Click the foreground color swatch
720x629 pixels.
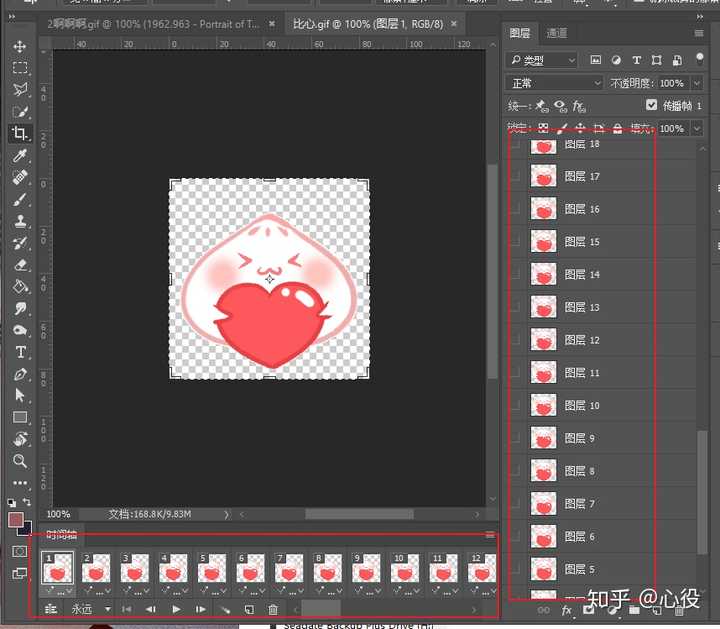click(x=16, y=520)
